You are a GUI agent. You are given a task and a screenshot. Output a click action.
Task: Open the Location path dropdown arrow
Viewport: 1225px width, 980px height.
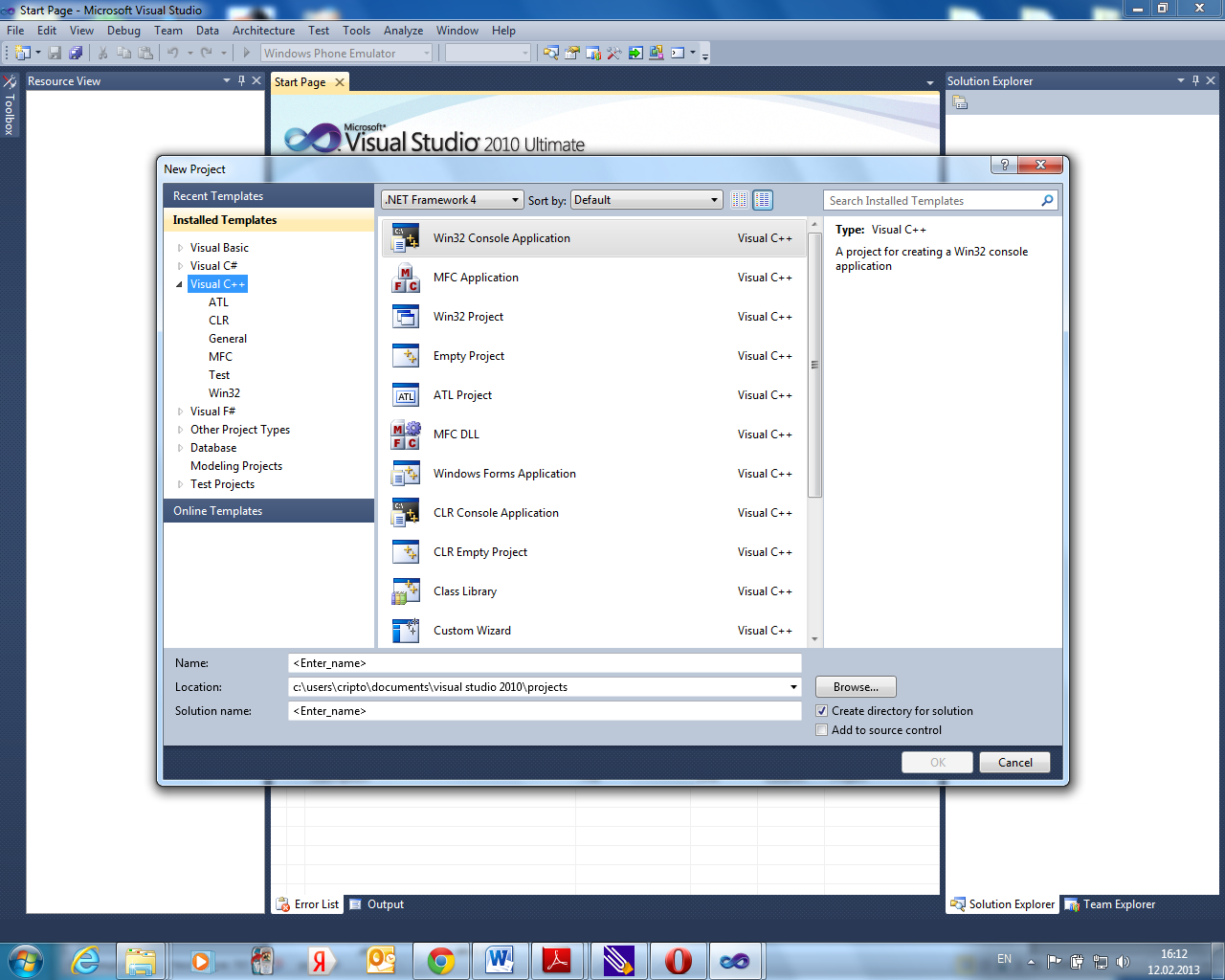coord(793,687)
